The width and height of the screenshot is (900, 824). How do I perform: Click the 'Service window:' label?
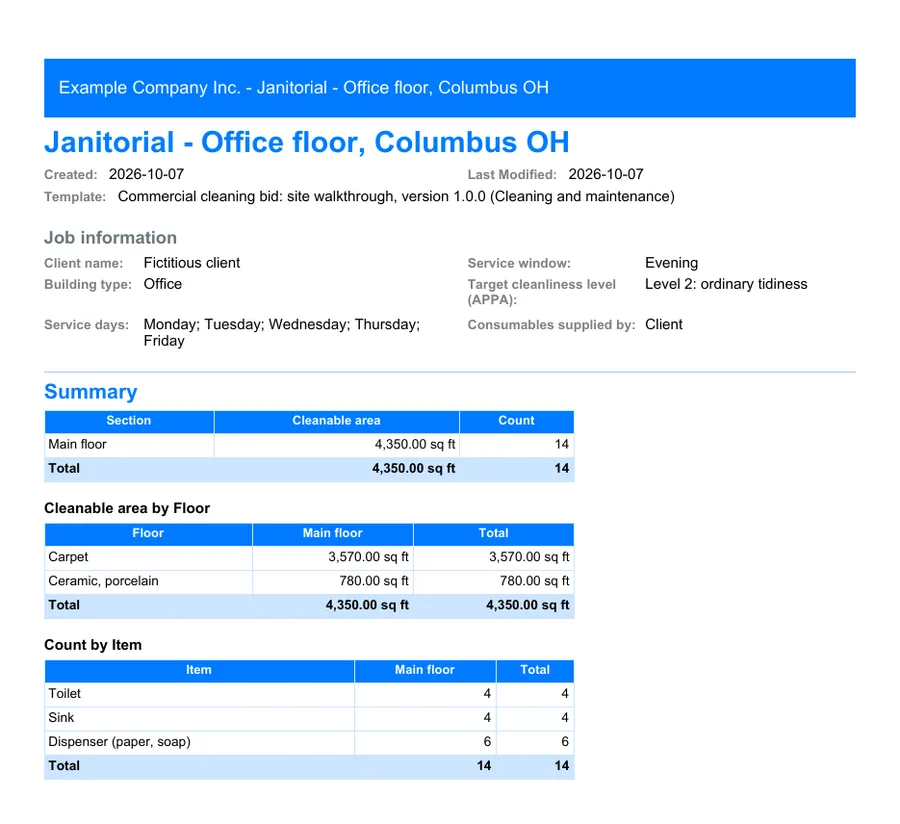point(519,263)
